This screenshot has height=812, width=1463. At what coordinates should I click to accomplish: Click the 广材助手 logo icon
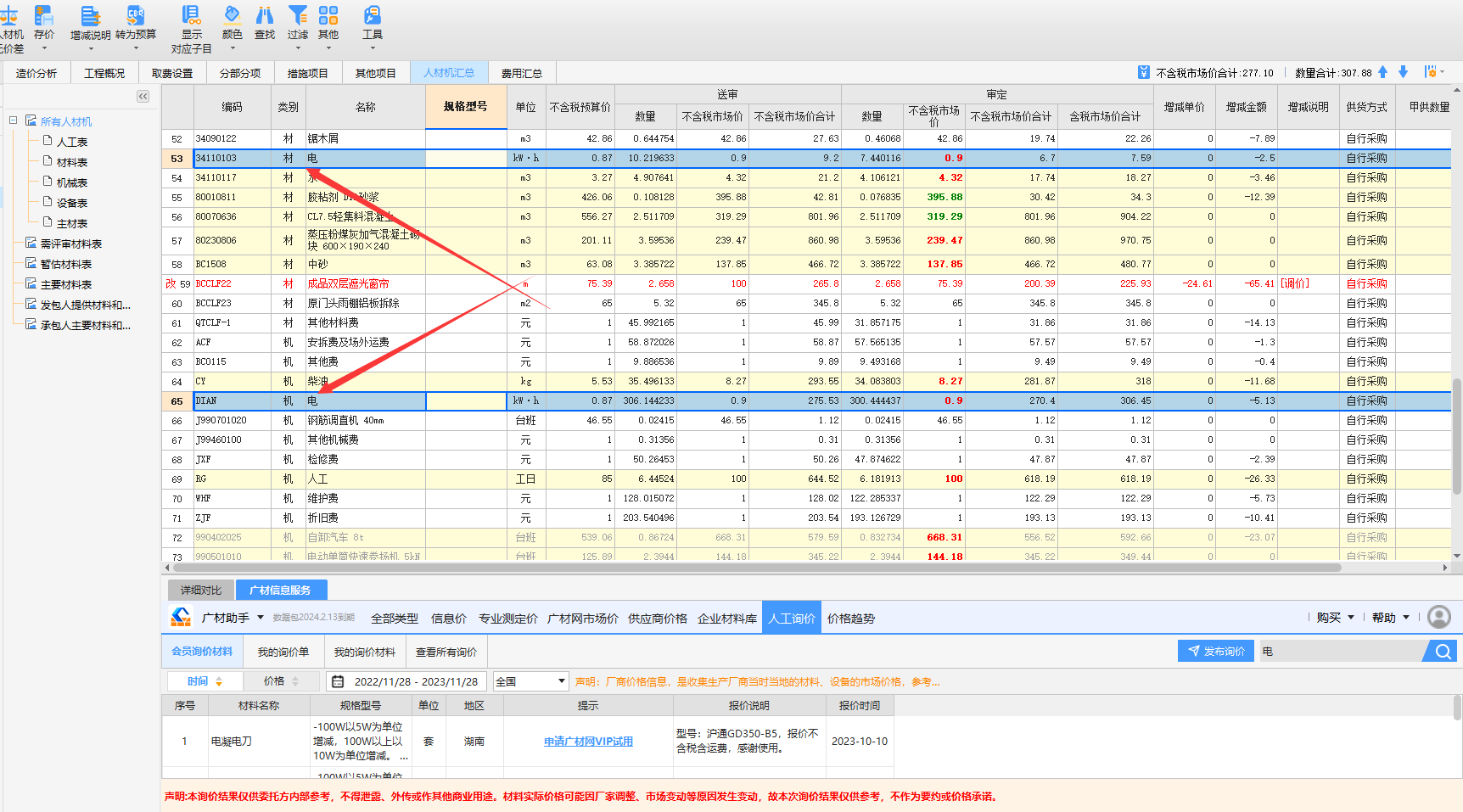pos(181,617)
